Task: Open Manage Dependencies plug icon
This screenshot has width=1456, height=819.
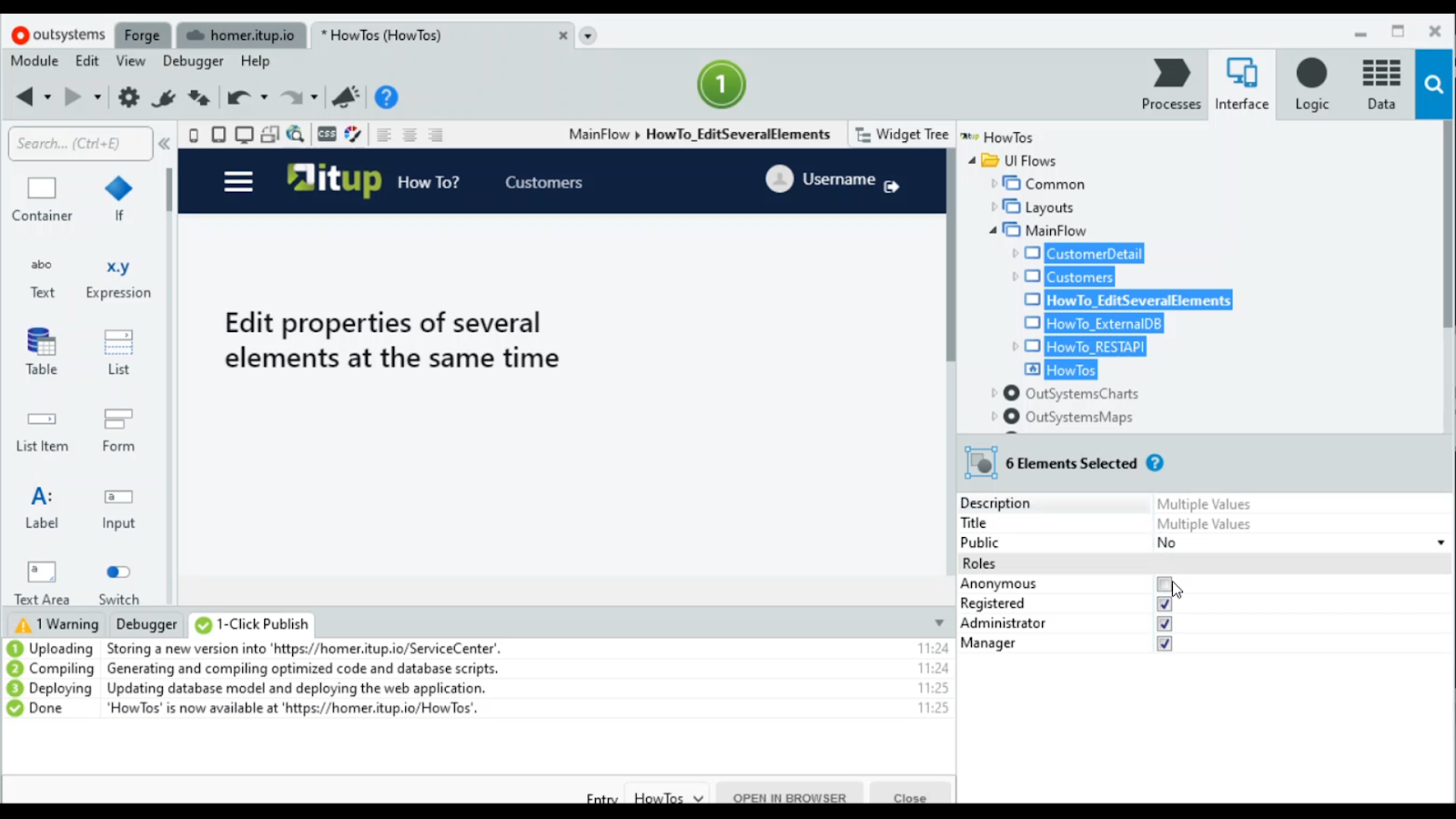Action: coord(164,97)
